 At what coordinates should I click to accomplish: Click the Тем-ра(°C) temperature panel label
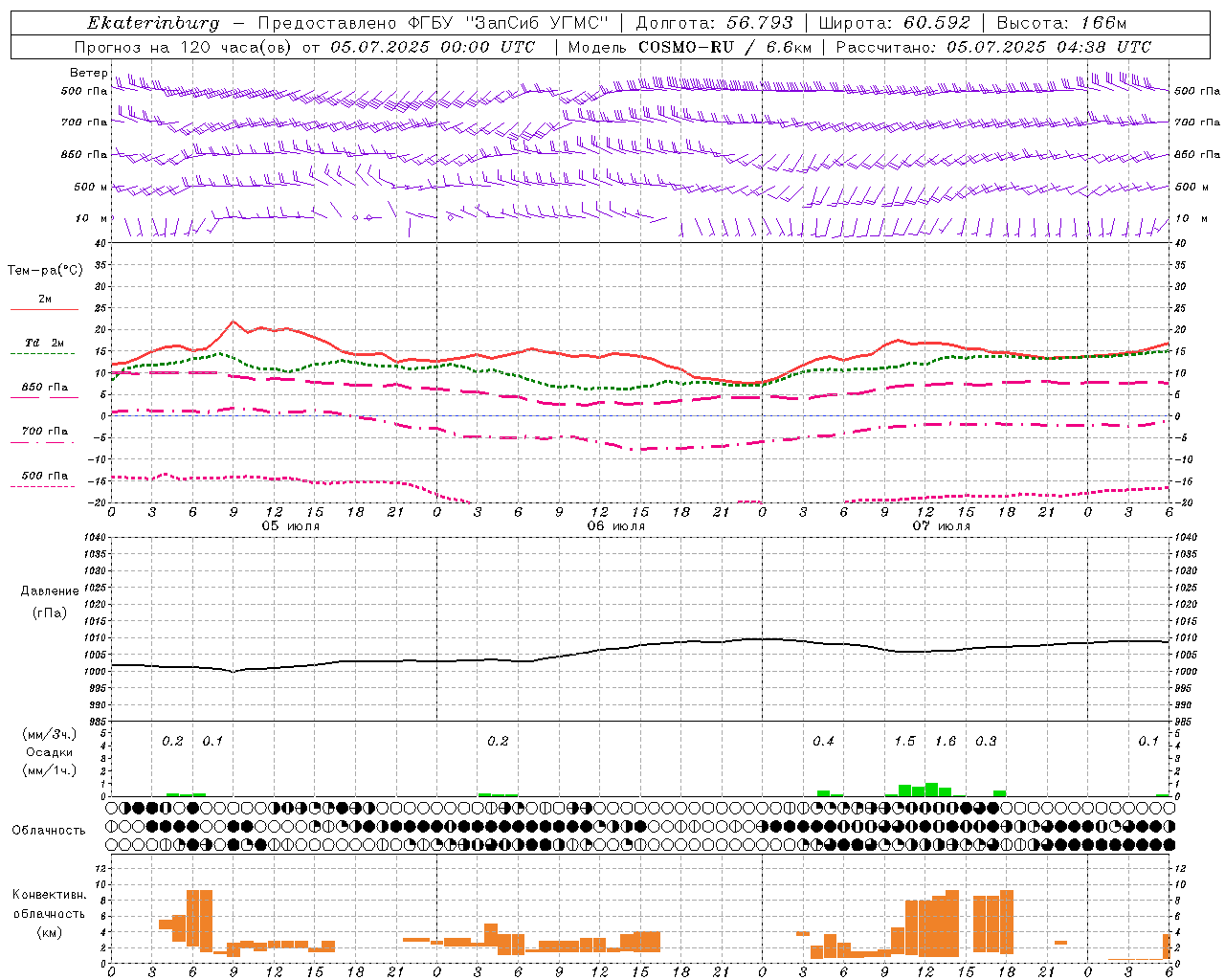(45, 271)
